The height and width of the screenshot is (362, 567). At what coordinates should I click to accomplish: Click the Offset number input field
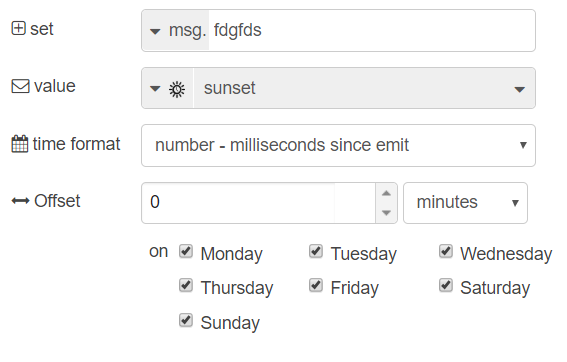point(259,203)
